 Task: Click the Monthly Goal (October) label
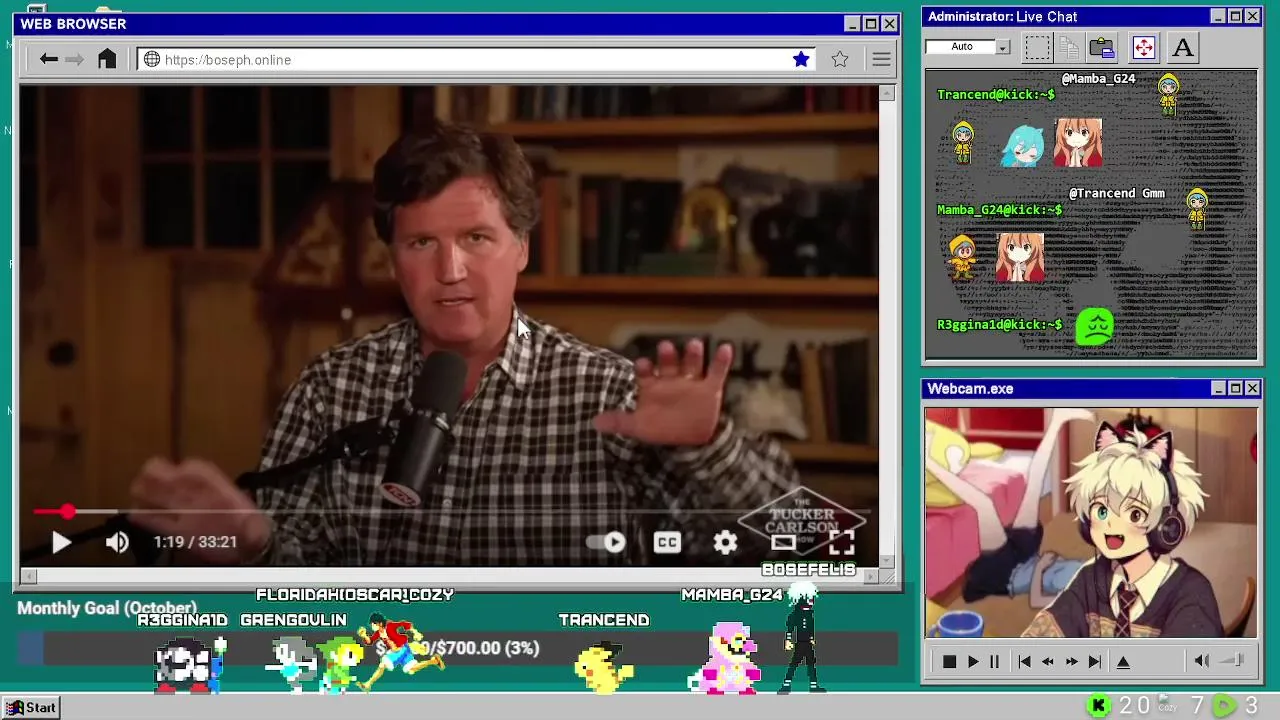[x=107, y=608]
